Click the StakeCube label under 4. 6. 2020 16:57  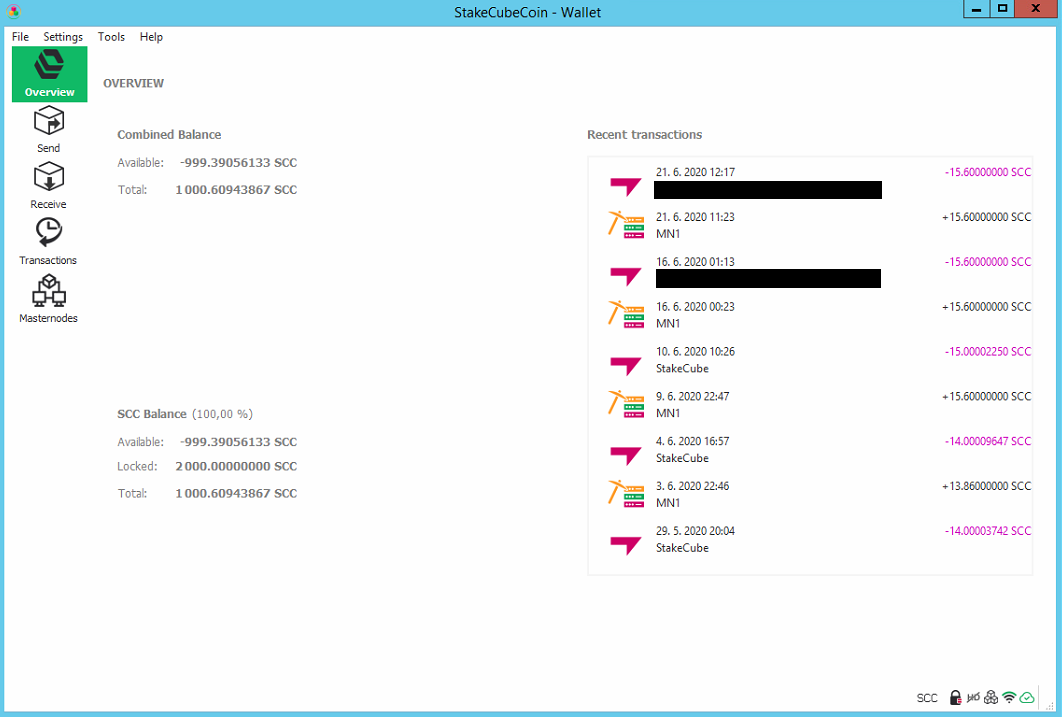(x=682, y=458)
